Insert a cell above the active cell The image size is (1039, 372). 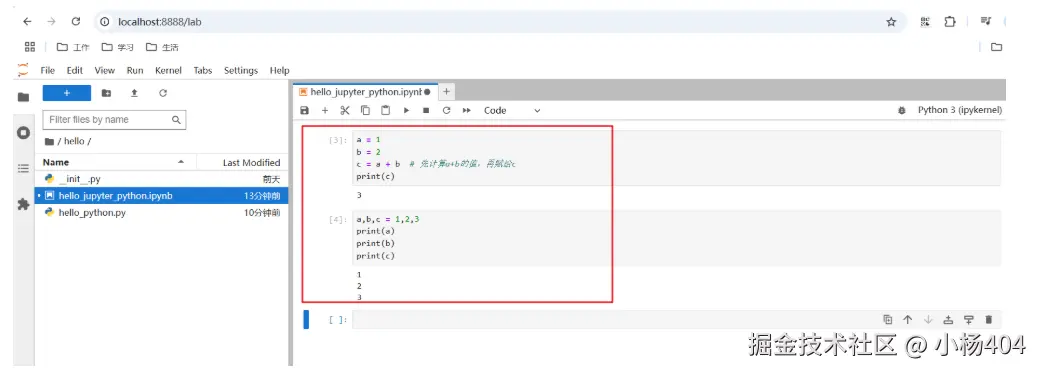(948, 320)
